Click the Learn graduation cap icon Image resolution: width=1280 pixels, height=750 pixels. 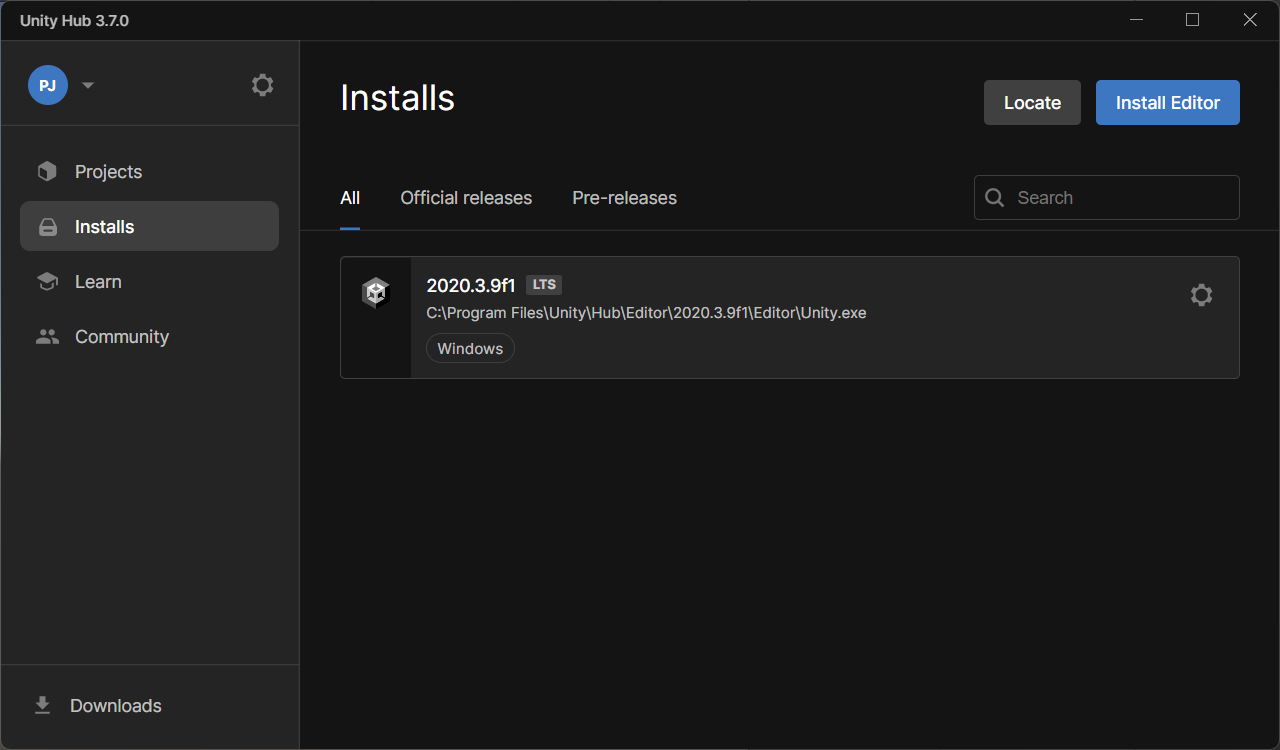[x=47, y=282]
